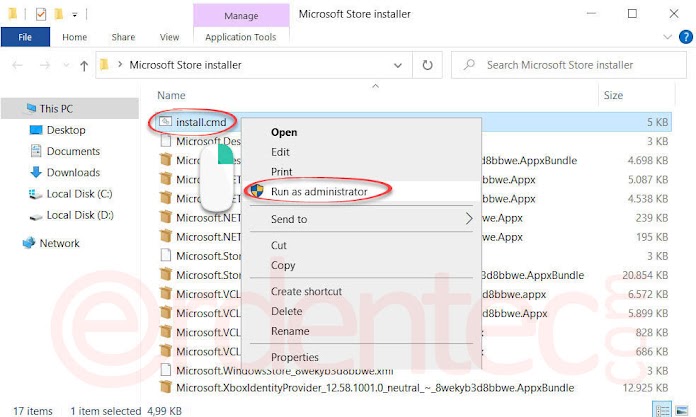Click the Back navigation arrow
The image size is (696, 417).
pyautogui.click(x=17, y=65)
